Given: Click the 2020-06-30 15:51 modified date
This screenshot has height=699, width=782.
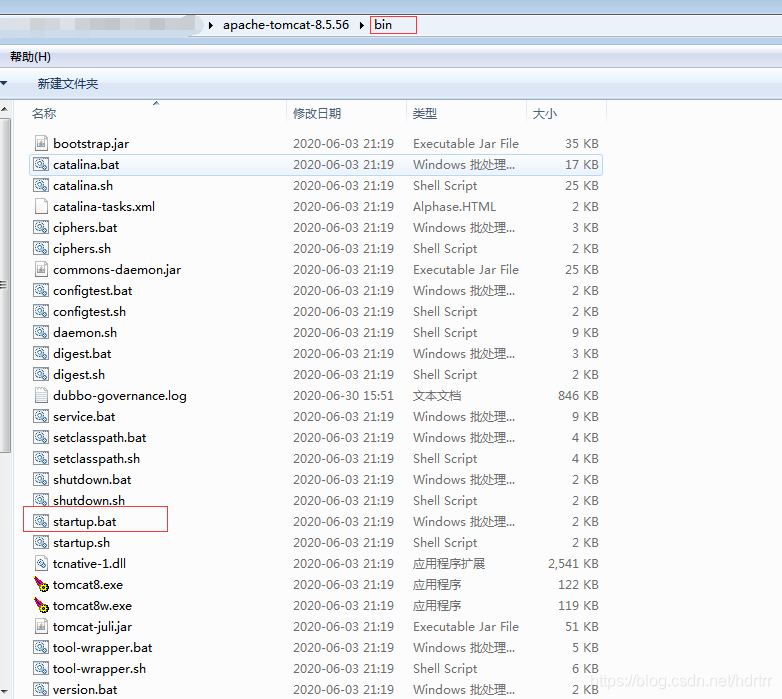Looking at the screenshot, I should click(343, 396).
